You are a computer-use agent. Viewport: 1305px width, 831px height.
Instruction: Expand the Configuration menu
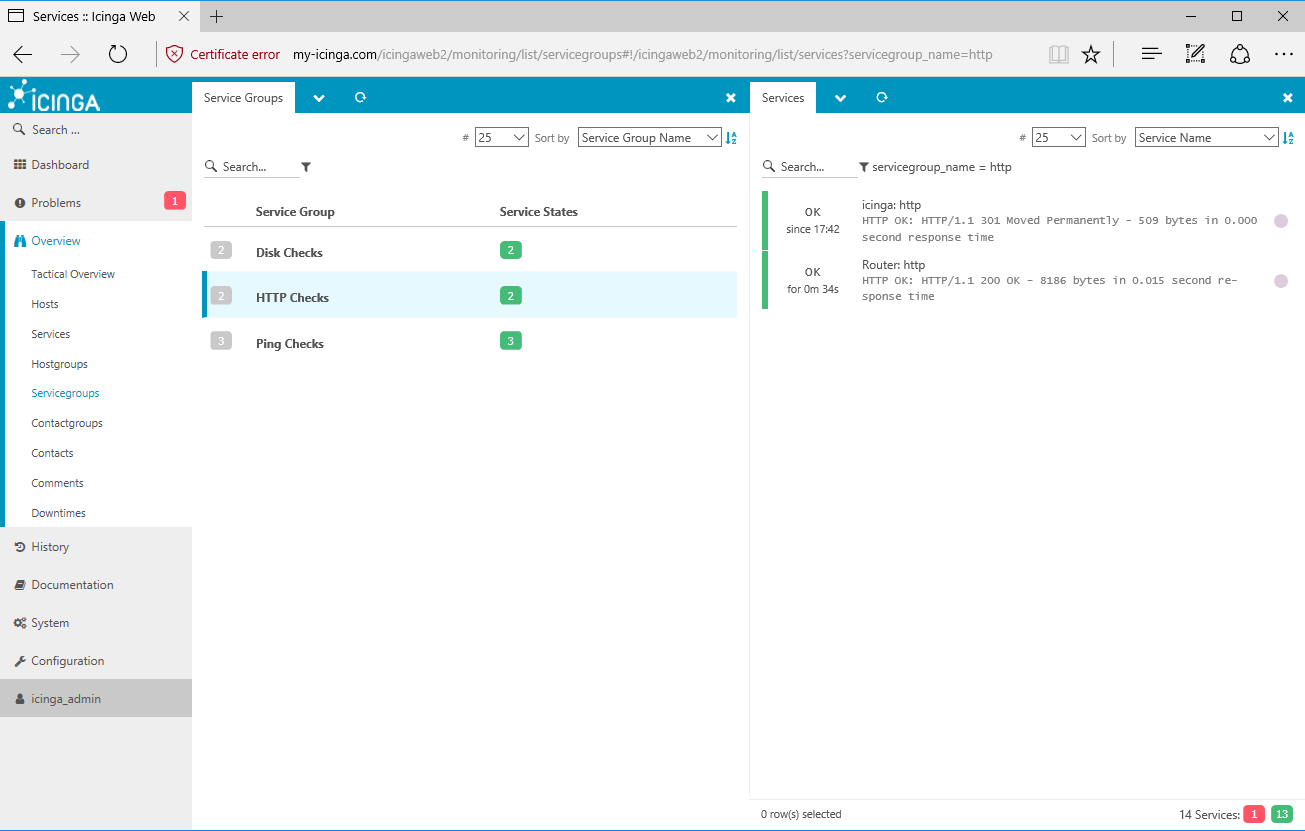tap(67, 661)
